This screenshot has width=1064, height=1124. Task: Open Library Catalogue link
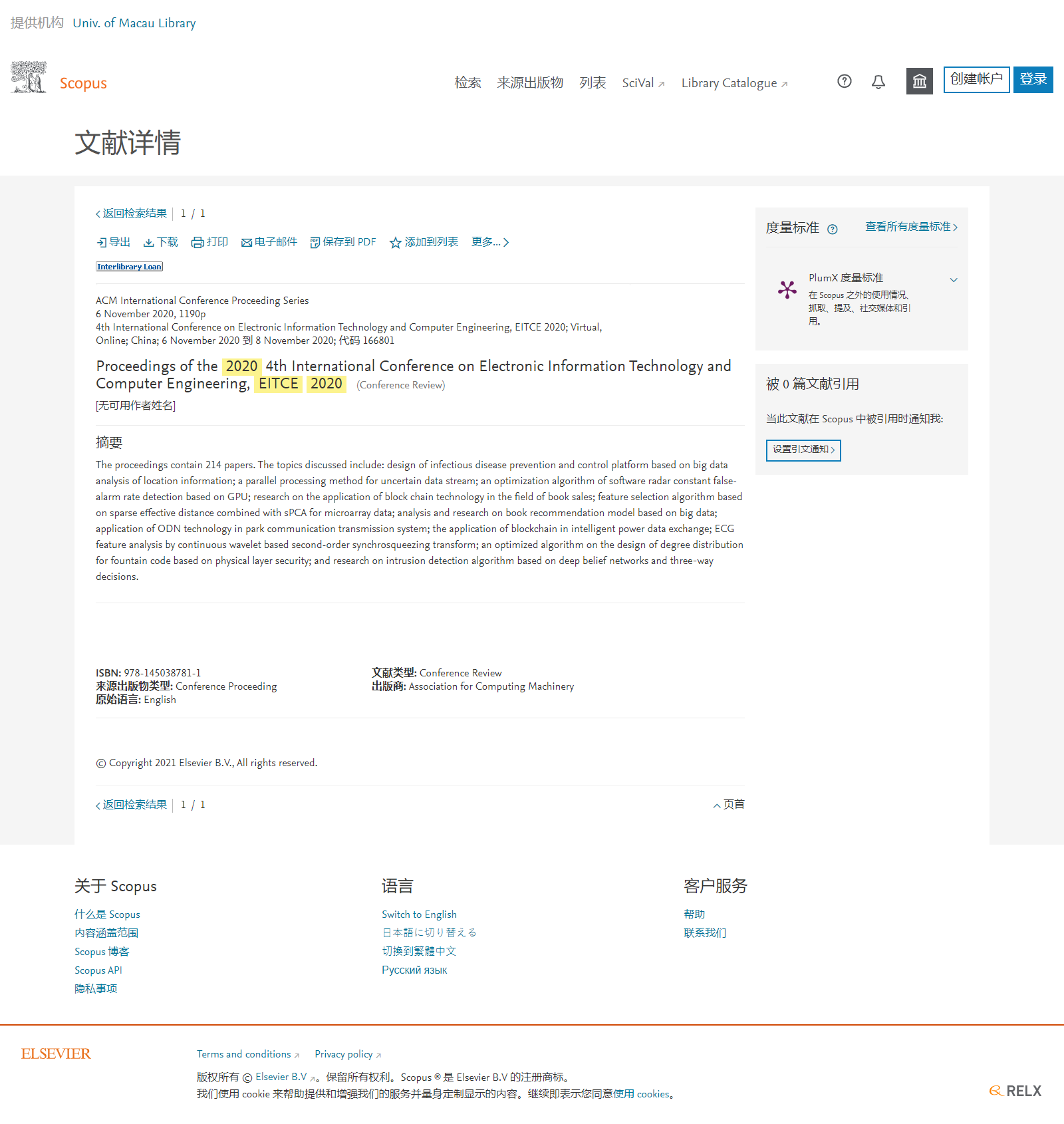[734, 83]
